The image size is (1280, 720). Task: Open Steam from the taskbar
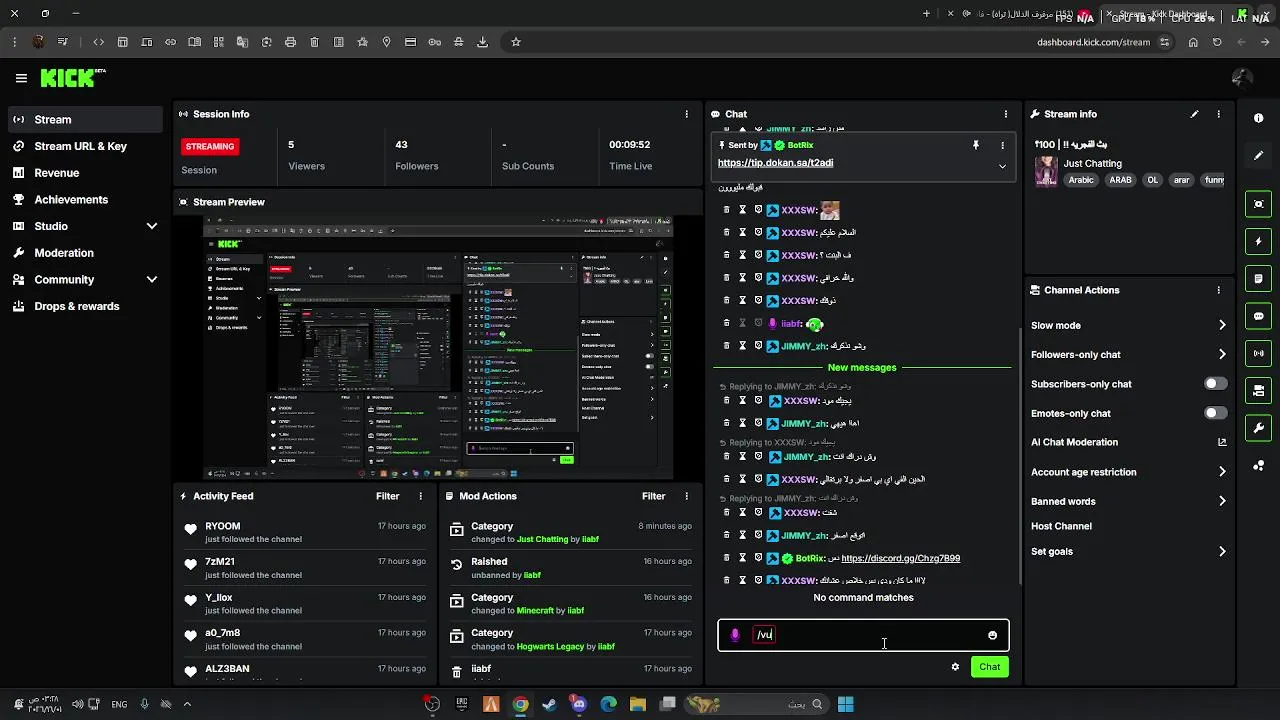pyautogui.click(x=549, y=704)
